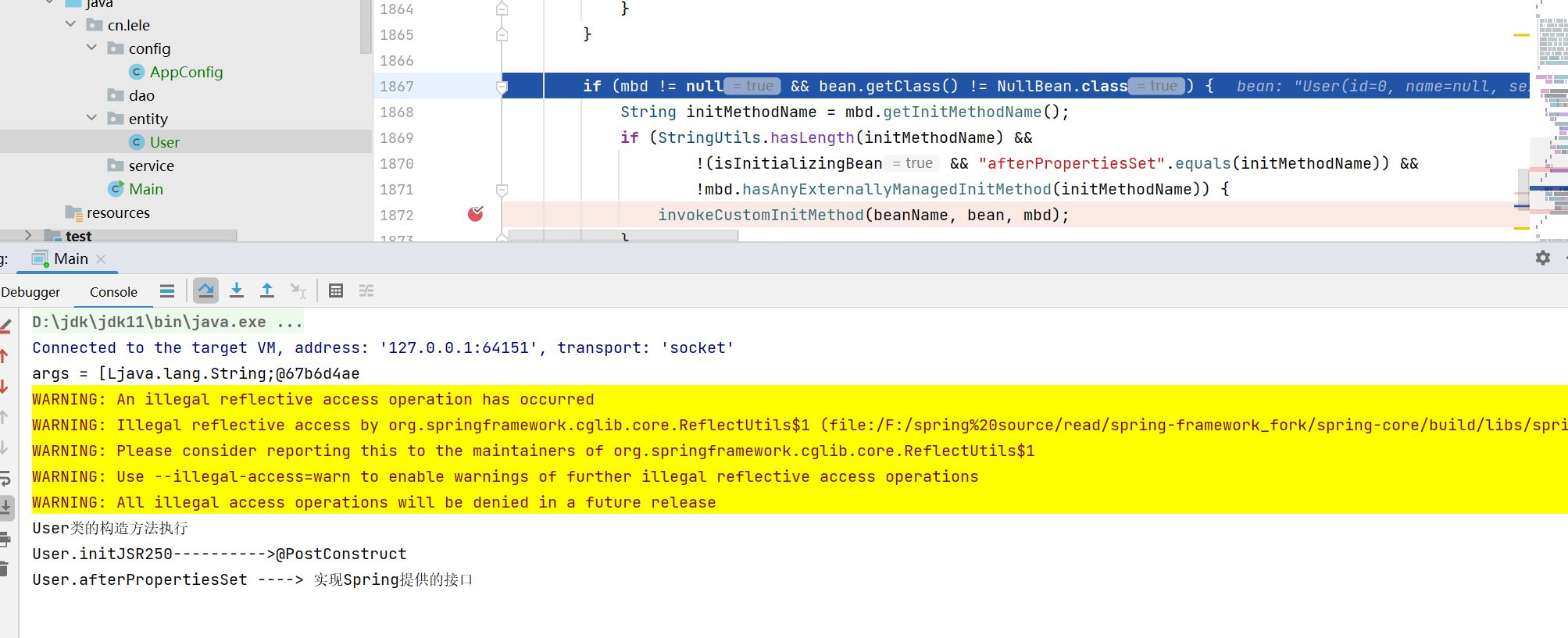Image resolution: width=1568 pixels, height=638 pixels.
Task: Open the debug panel settings gear
Action: (1543, 258)
